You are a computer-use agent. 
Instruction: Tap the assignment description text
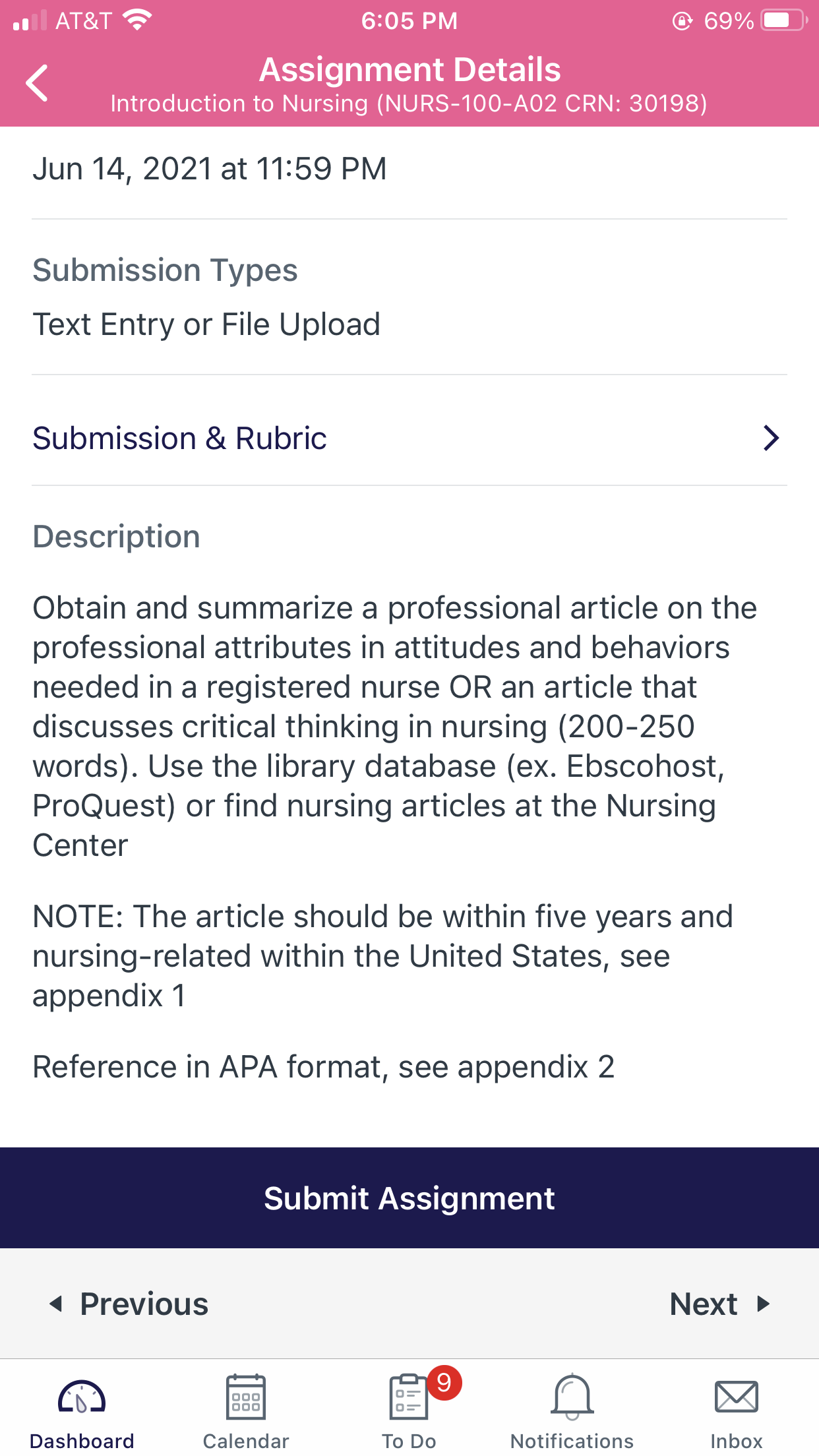pos(396,725)
